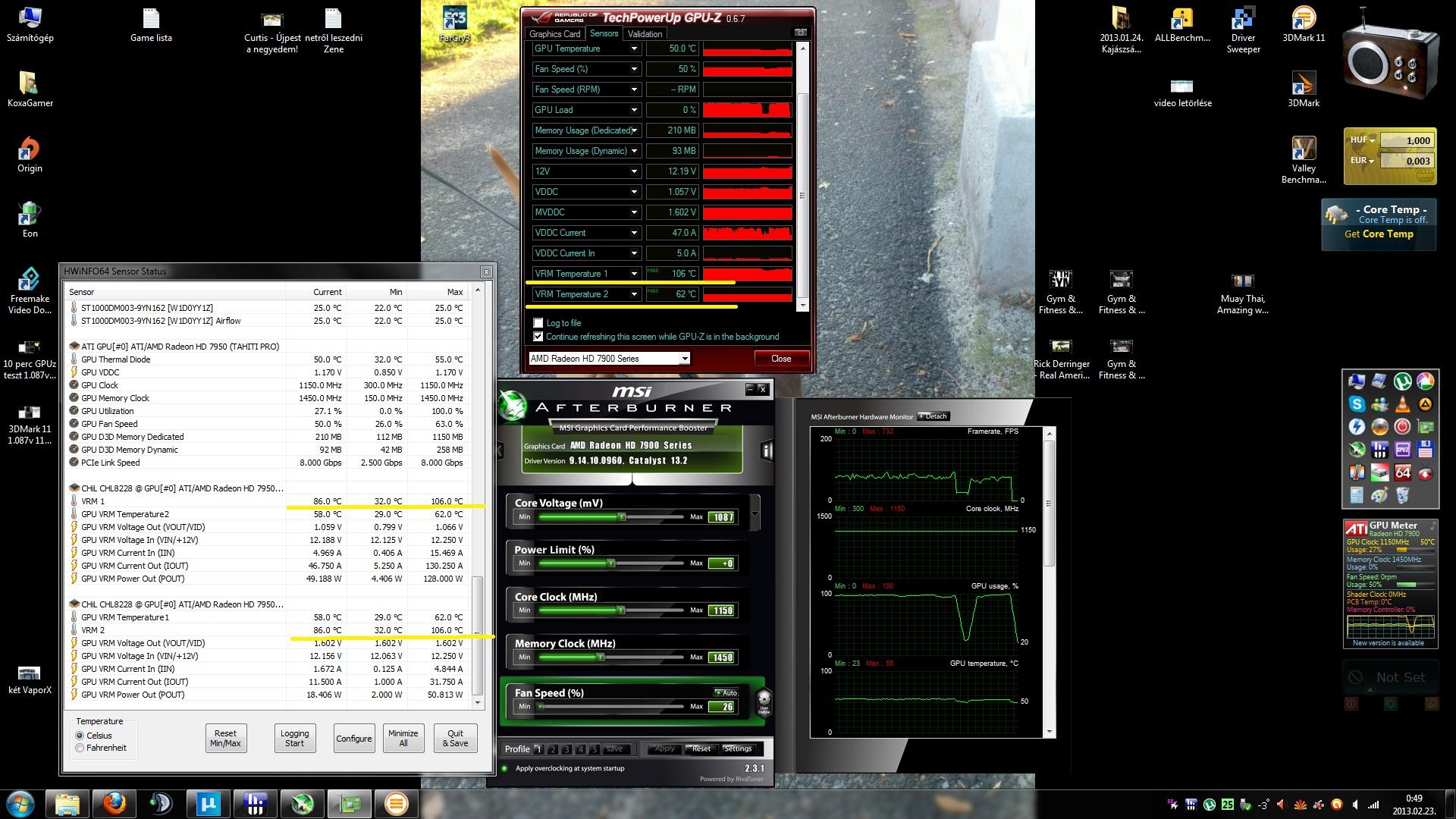Open the KoxaGamer folder icon
Viewport: 1456px width, 819px height.
(x=30, y=89)
